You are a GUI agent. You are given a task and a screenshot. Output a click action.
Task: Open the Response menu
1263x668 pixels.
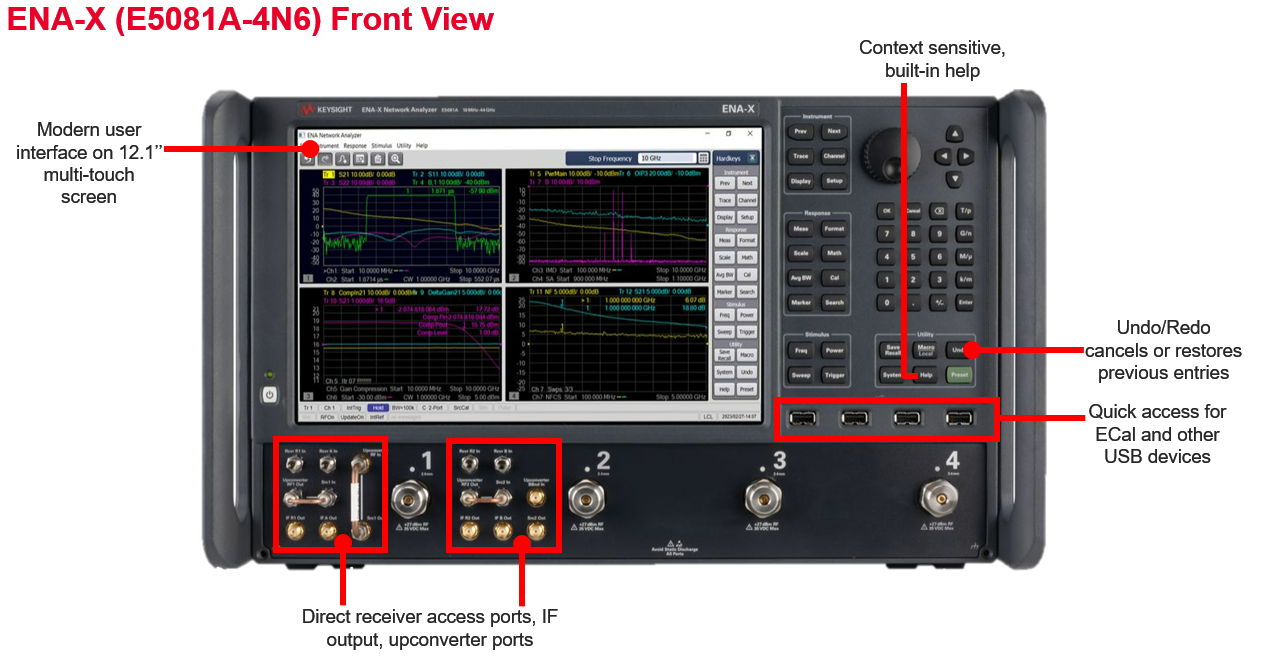point(355,146)
